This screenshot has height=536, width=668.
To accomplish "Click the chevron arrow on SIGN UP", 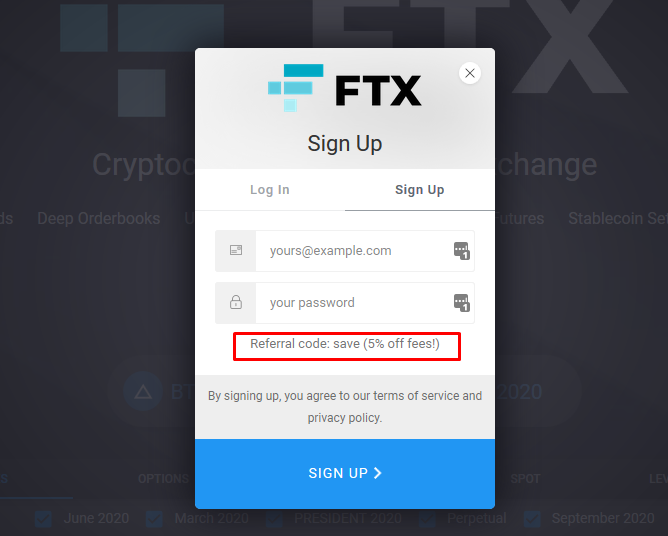I will 377,473.
